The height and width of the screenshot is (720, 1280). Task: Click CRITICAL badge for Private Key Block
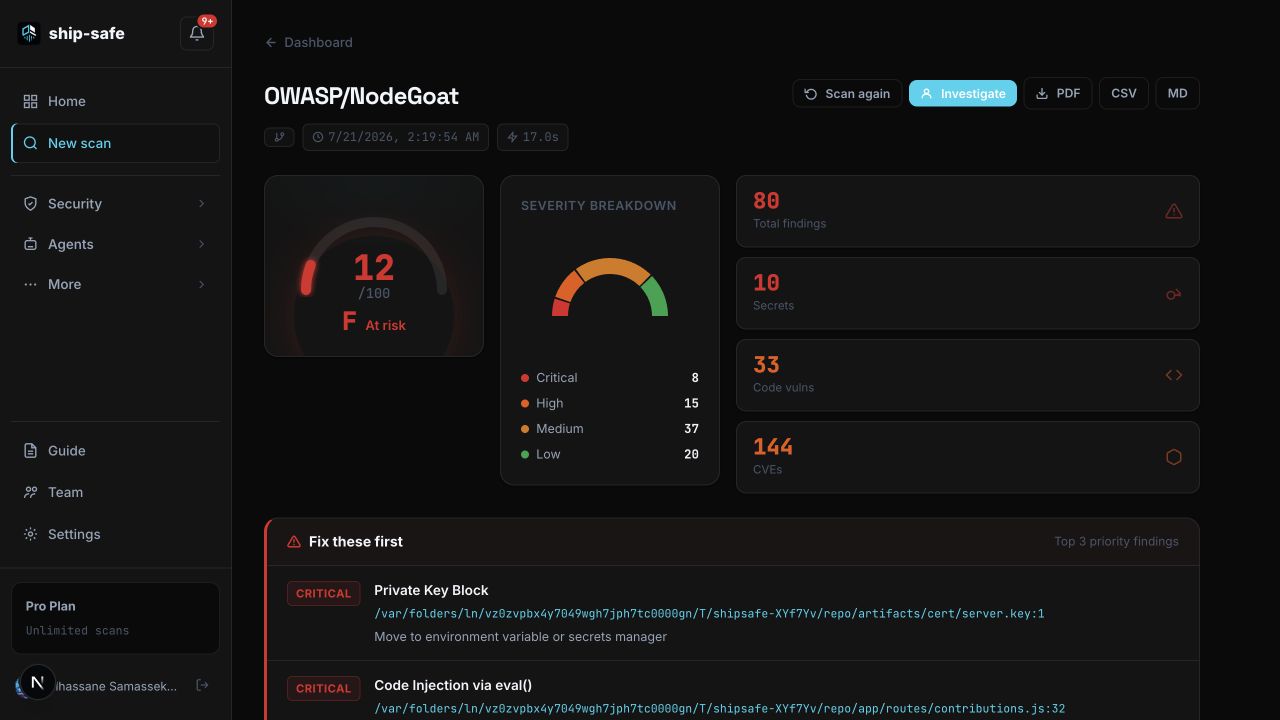[323, 593]
